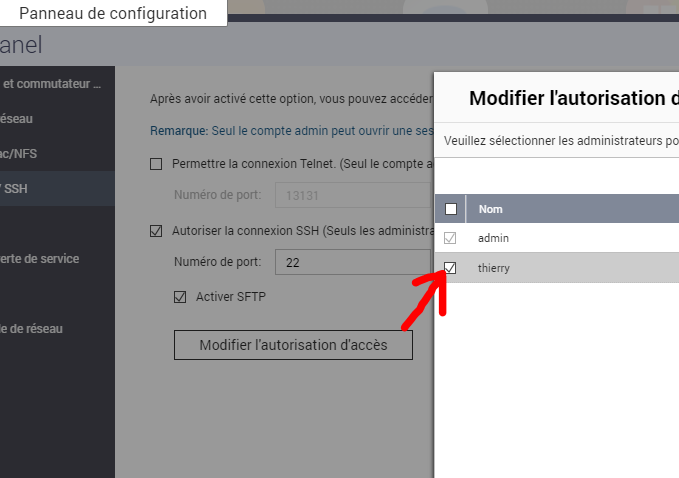Viewport: 679px width, 478px height.
Task: Click the Remarque note text
Action: 178,131
